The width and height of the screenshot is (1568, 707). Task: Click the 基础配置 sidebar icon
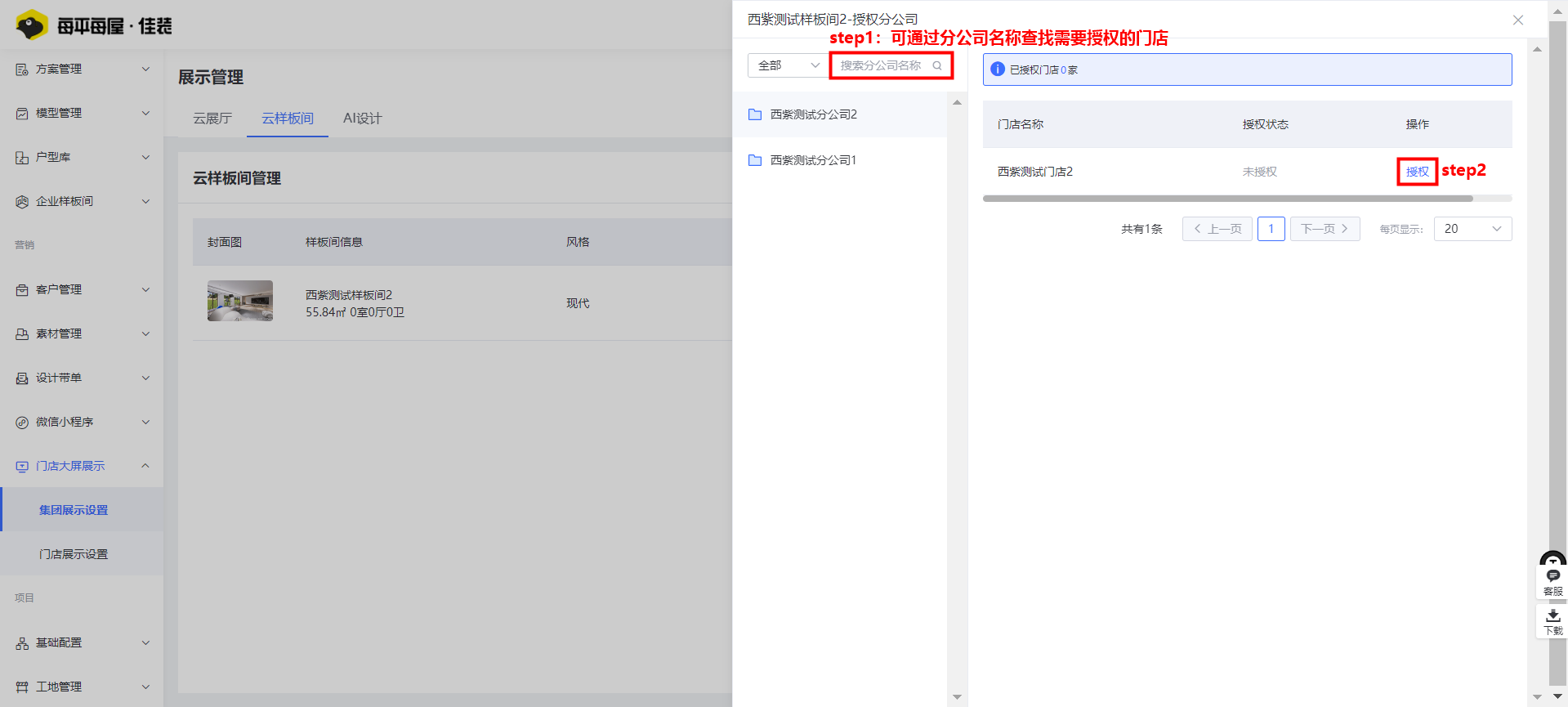tap(22, 643)
